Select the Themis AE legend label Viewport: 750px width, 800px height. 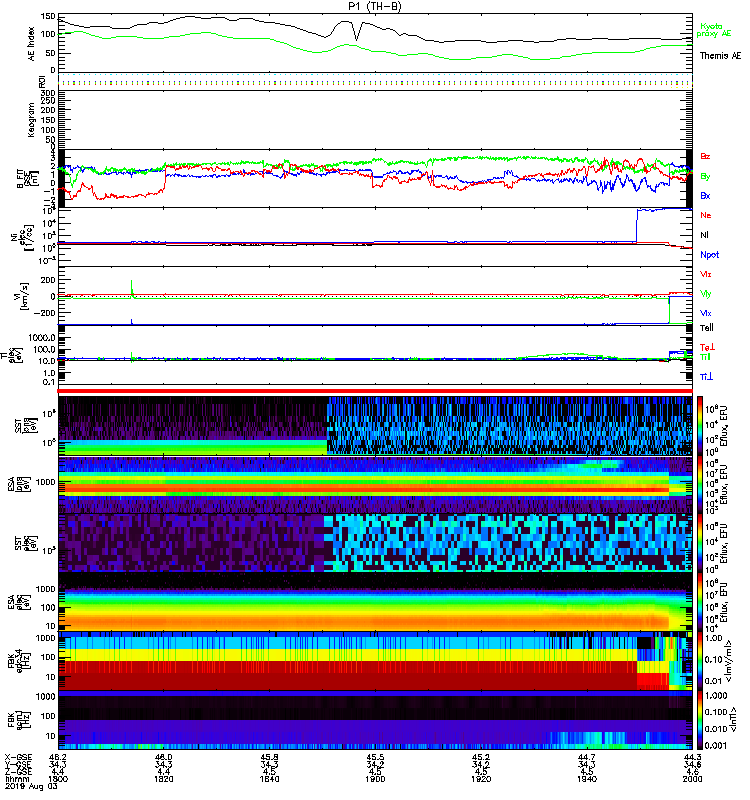[720, 56]
